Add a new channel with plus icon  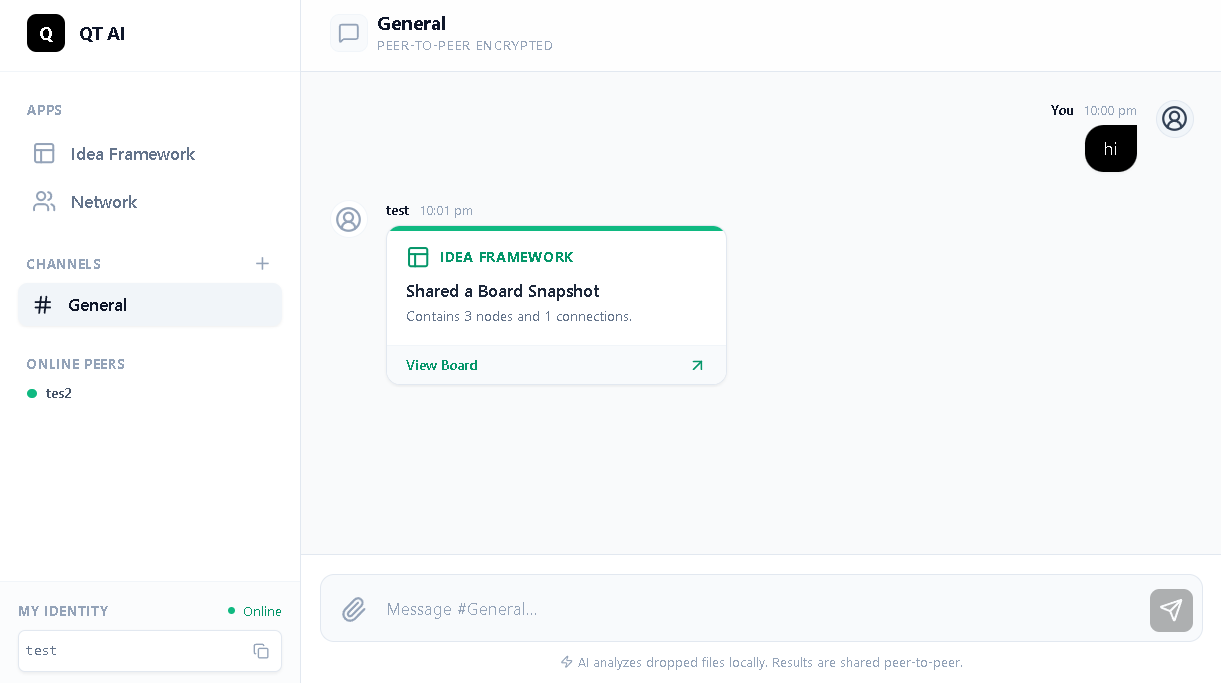[262, 264]
